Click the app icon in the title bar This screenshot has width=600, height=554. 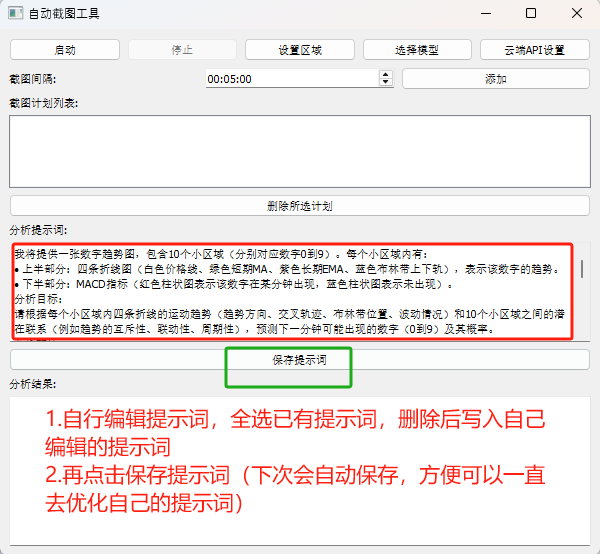(16, 13)
